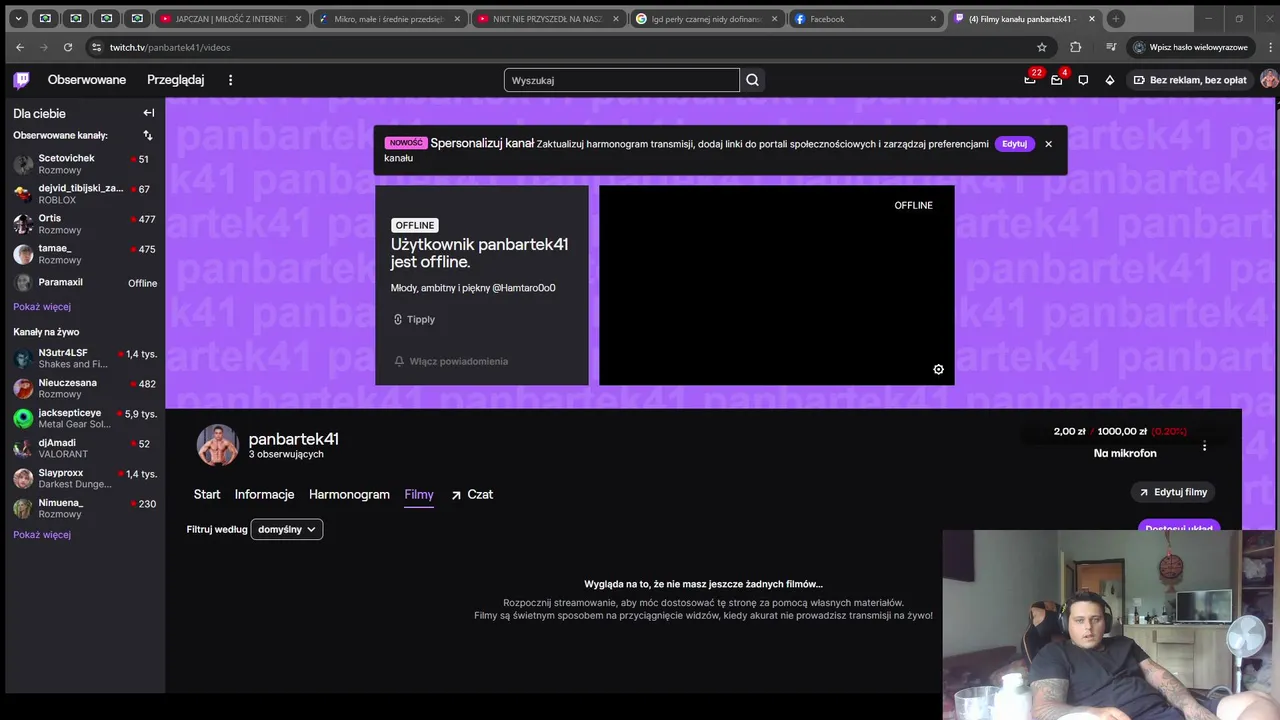Image resolution: width=1280 pixels, height=720 pixels.
Task: Switch to JAPCZAN YouTube browser tab
Action: tap(230, 18)
